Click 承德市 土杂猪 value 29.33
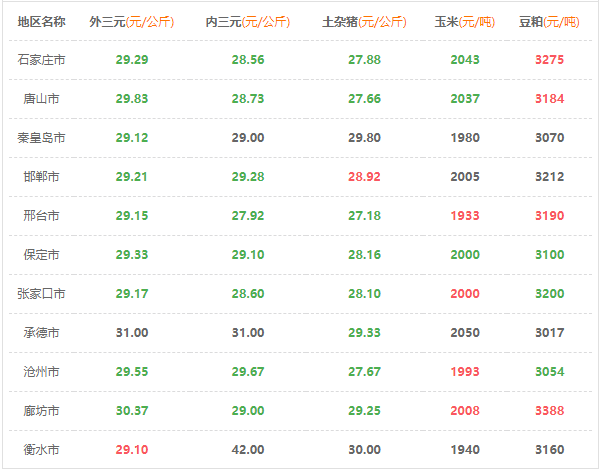This screenshot has width=603, height=471. pyautogui.click(x=364, y=333)
